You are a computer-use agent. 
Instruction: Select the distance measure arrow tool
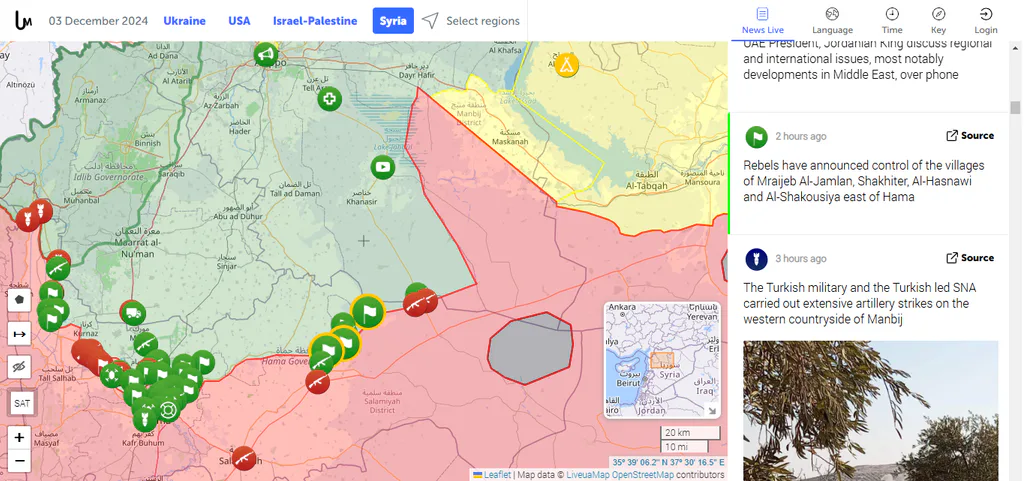click(20, 334)
